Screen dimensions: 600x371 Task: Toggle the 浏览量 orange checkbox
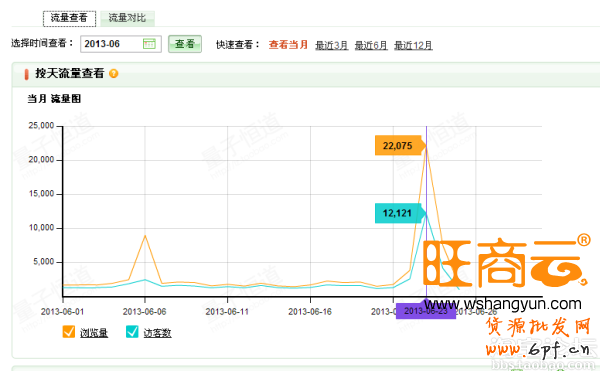point(69,332)
